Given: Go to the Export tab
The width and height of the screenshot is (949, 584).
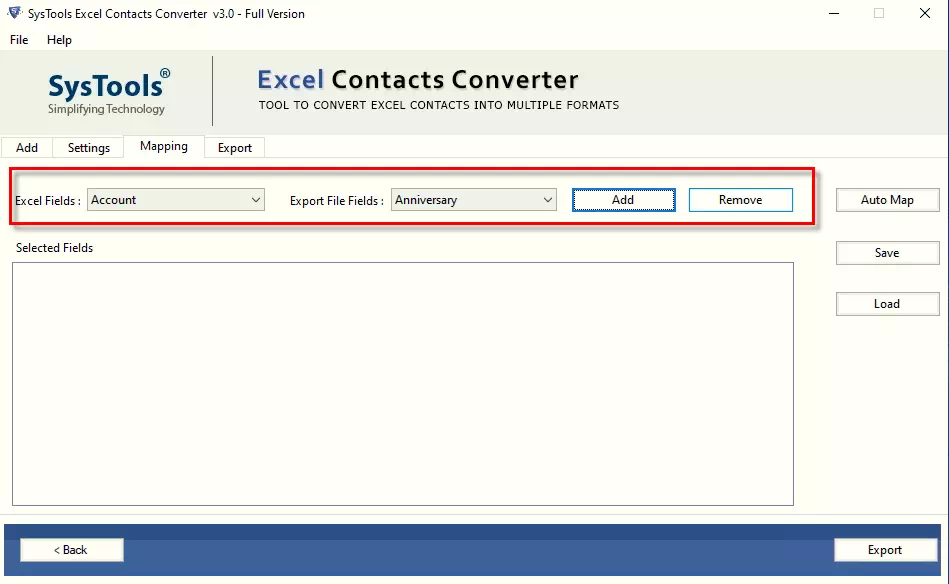Looking at the screenshot, I should pos(235,148).
